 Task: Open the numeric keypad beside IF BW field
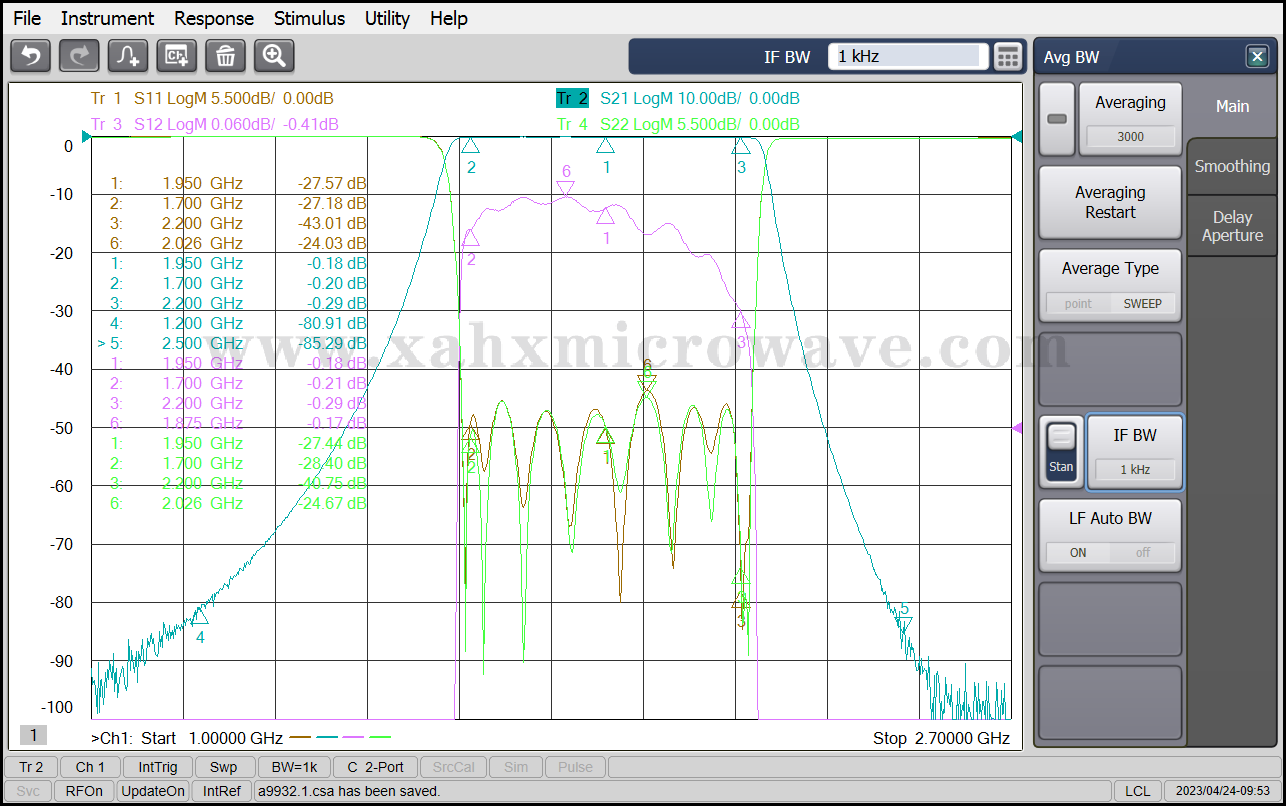(x=1008, y=57)
